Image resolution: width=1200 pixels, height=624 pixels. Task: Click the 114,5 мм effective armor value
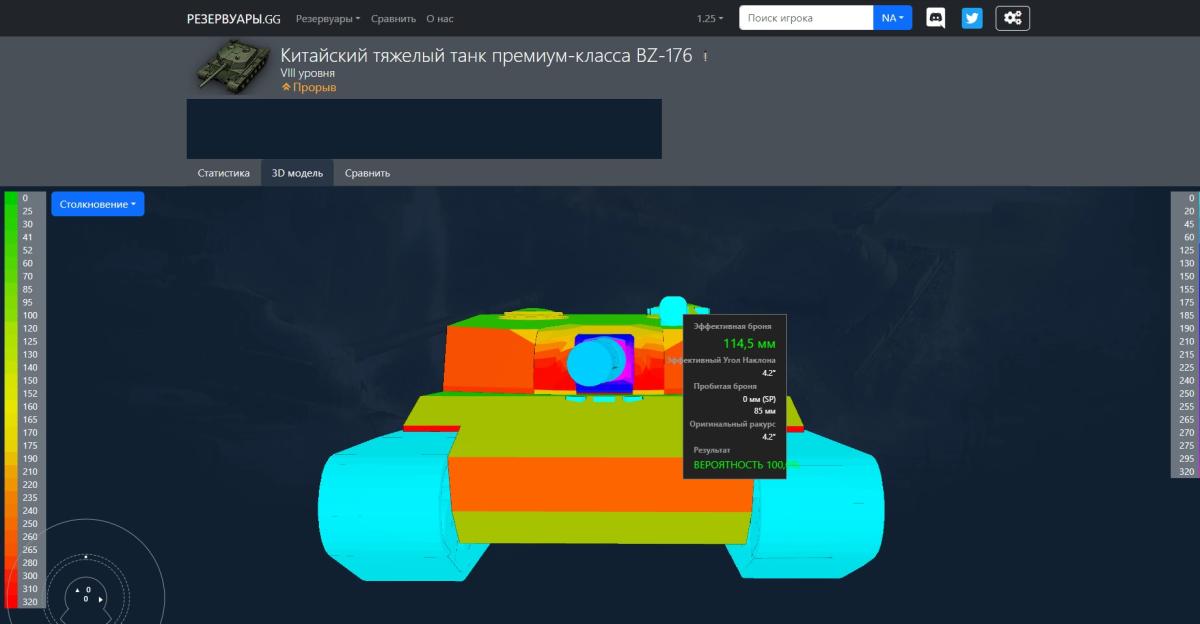pos(749,343)
